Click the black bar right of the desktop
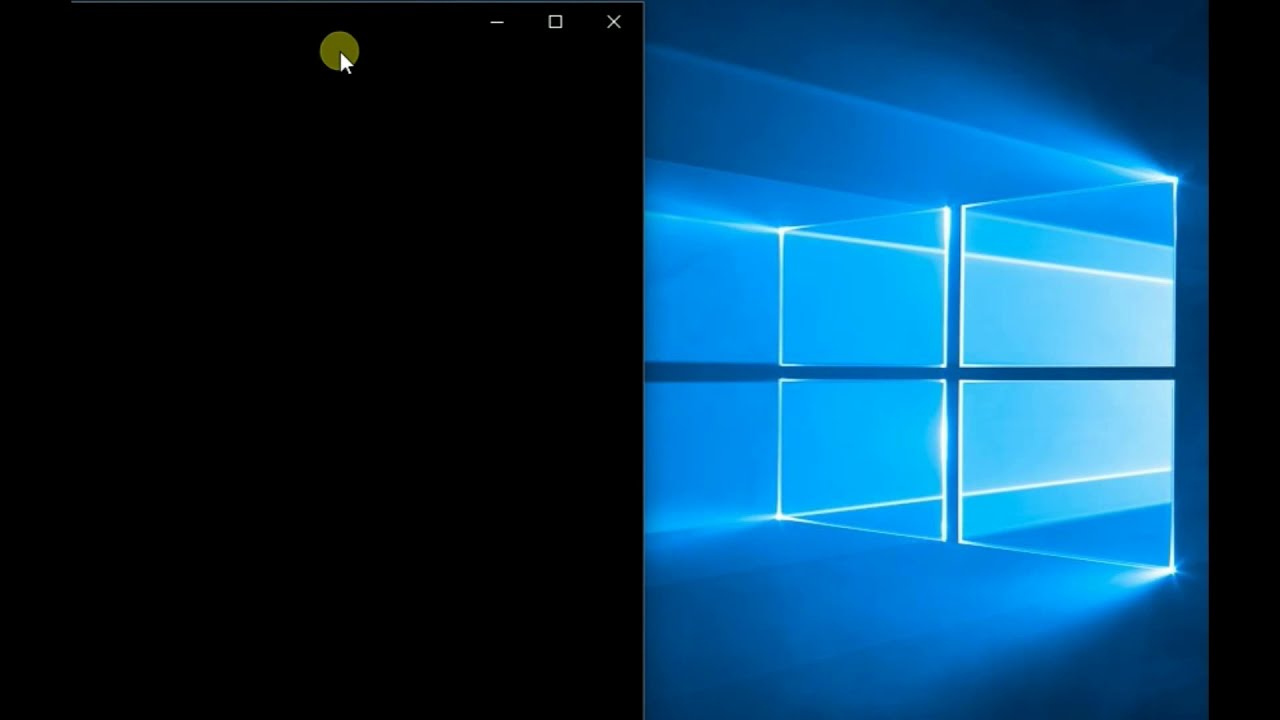The image size is (1280, 720). [x=1244, y=360]
